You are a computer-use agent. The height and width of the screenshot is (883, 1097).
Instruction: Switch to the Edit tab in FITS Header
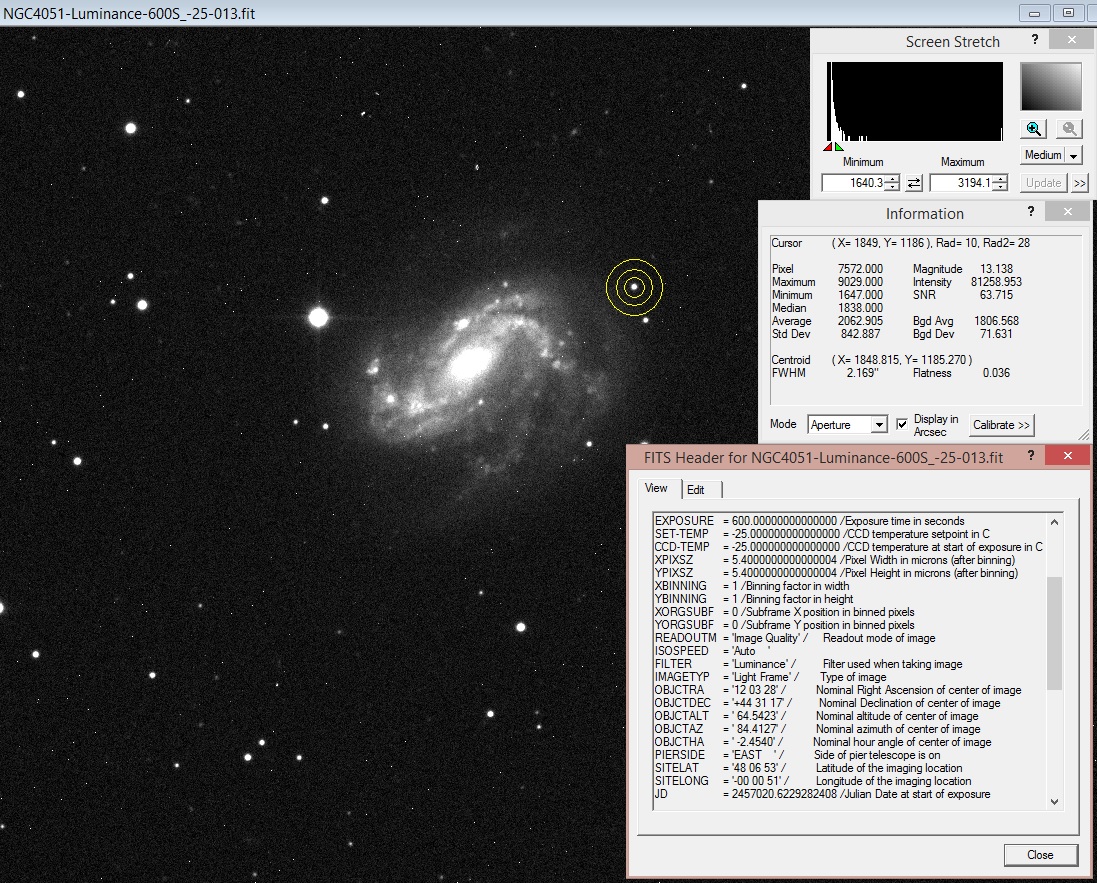(x=697, y=489)
